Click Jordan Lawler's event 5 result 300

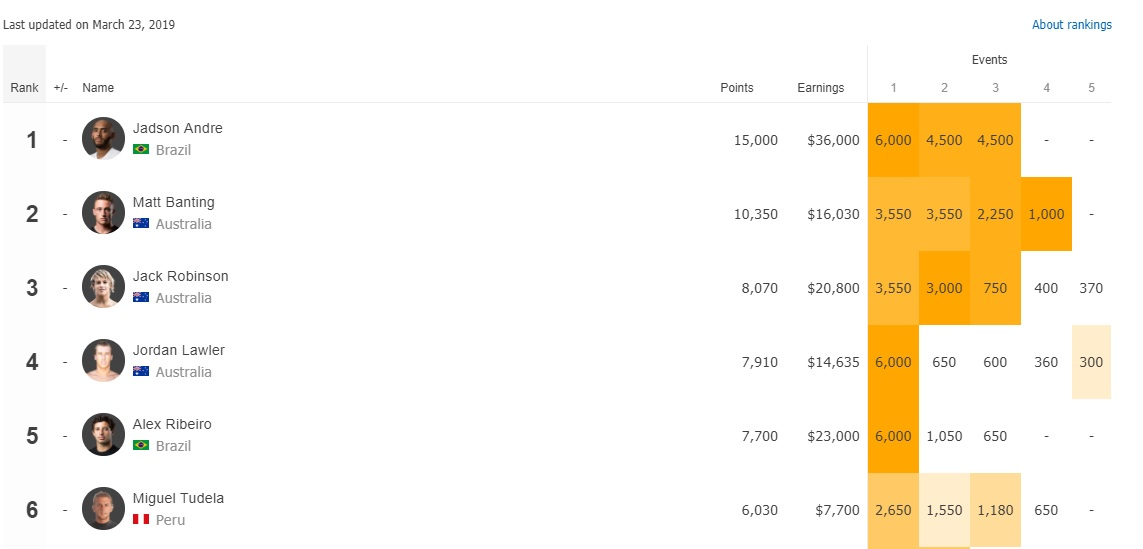(x=1091, y=362)
